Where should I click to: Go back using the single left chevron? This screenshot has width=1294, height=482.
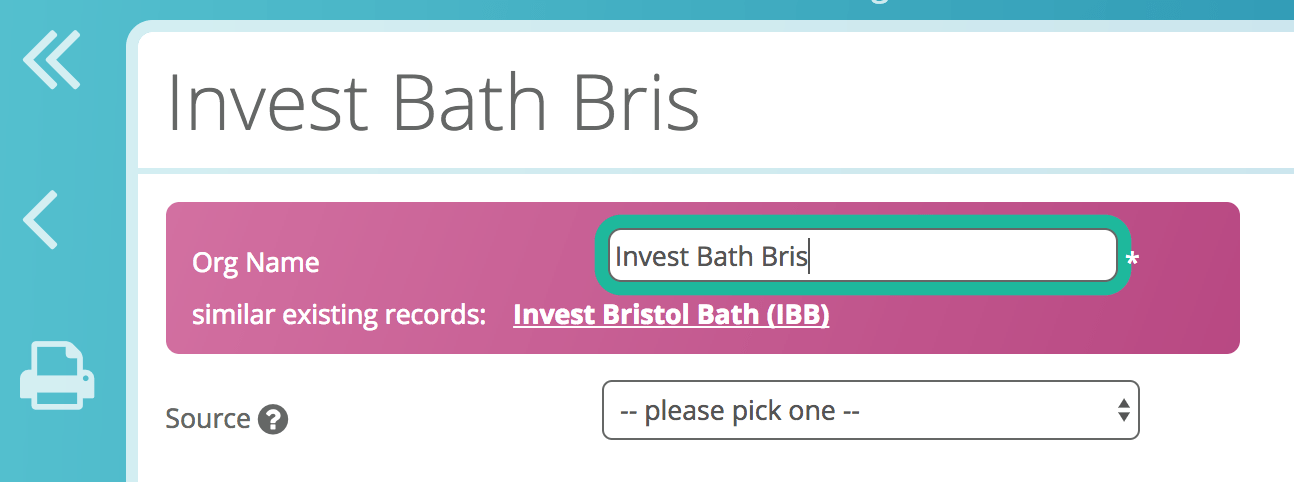click(42, 219)
